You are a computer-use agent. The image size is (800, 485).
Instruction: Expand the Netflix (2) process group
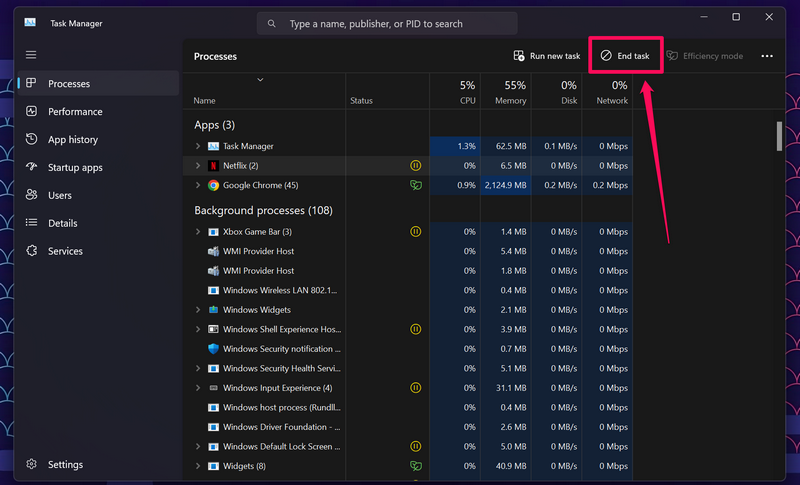198,166
